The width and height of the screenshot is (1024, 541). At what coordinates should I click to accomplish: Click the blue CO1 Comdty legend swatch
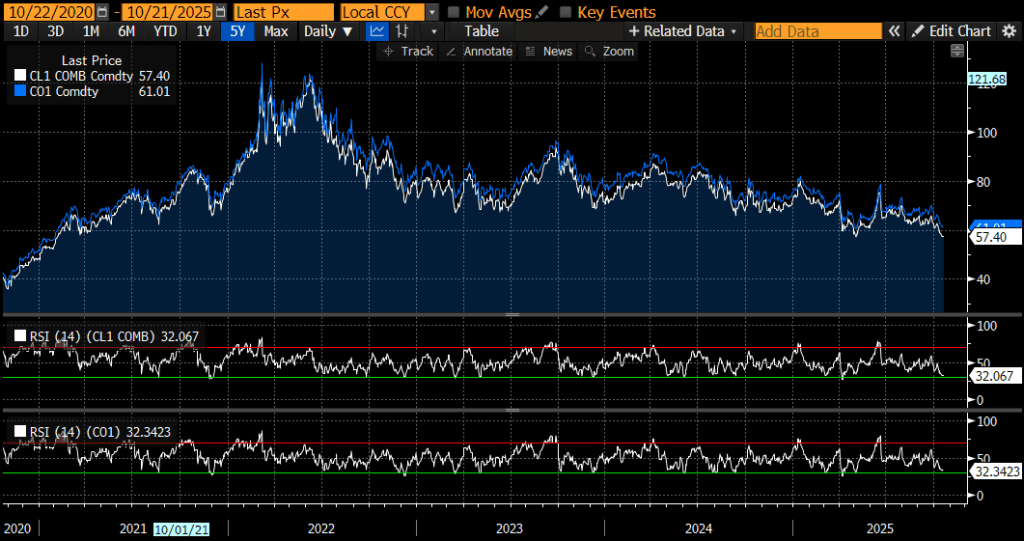point(22,92)
